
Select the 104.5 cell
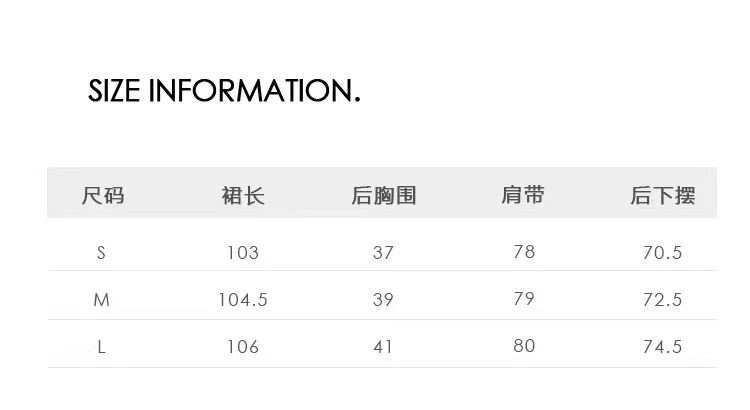(243, 300)
